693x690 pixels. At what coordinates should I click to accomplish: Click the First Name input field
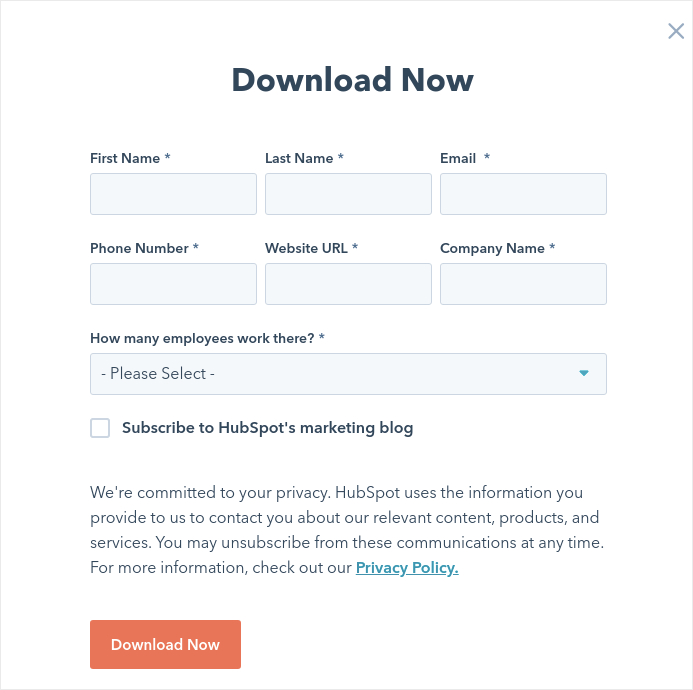click(x=173, y=194)
